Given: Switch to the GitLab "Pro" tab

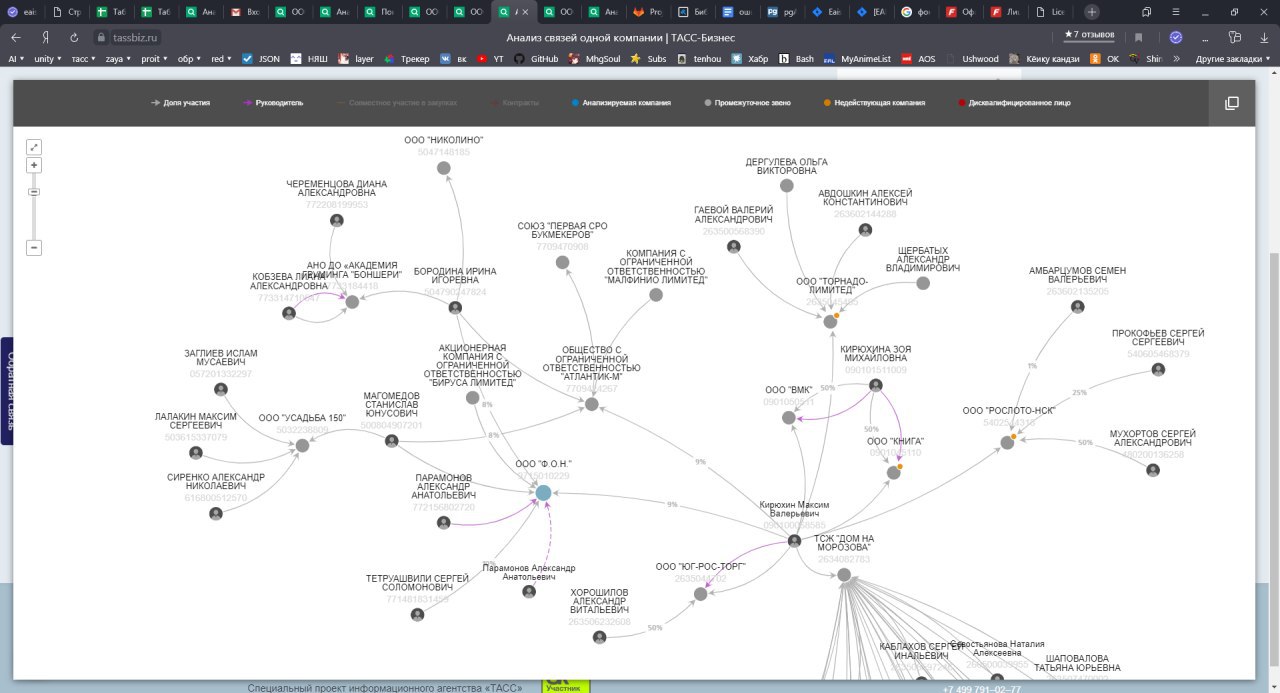Looking at the screenshot, I should click(x=649, y=12).
